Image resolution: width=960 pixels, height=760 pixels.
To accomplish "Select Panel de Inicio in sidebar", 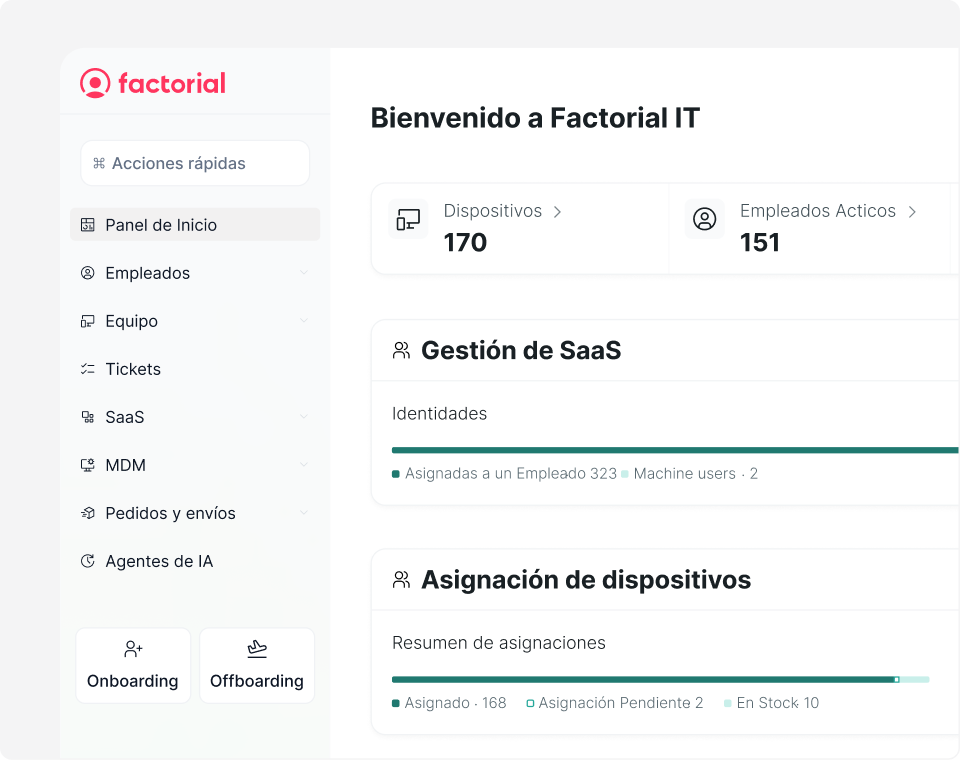I will tap(161, 225).
